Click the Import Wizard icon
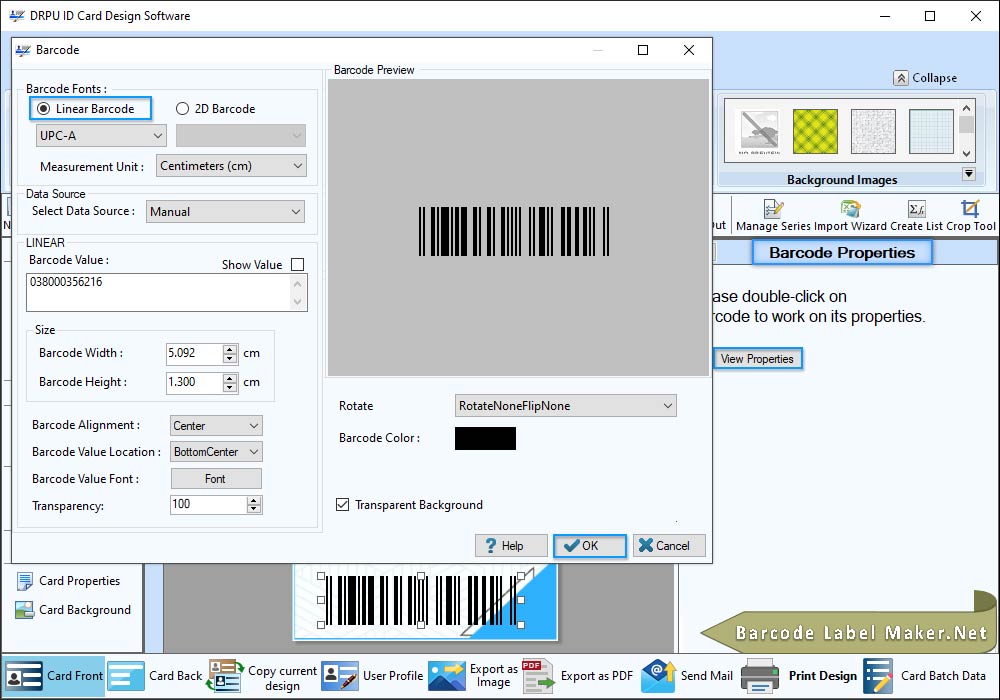Viewport: 1000px width, 700px height. coord(850,208)
